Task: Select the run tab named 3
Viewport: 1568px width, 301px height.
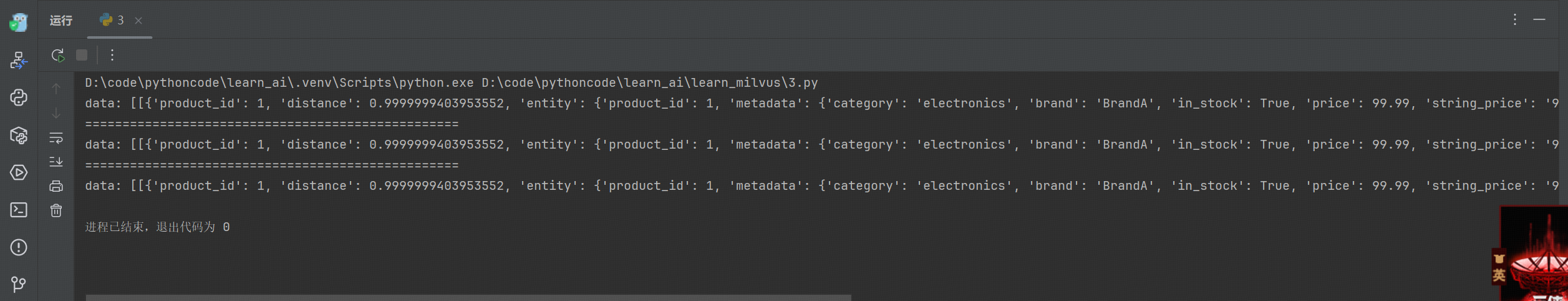Action: [x=113, y=21]
